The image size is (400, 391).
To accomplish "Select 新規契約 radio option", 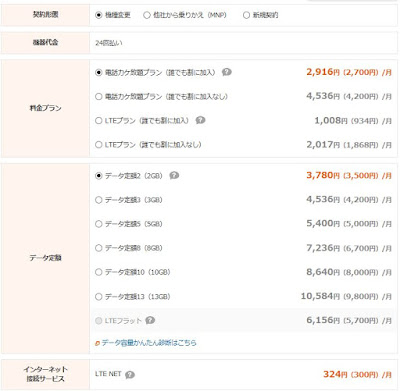I will pyautogui.click(x=246, y=15).
